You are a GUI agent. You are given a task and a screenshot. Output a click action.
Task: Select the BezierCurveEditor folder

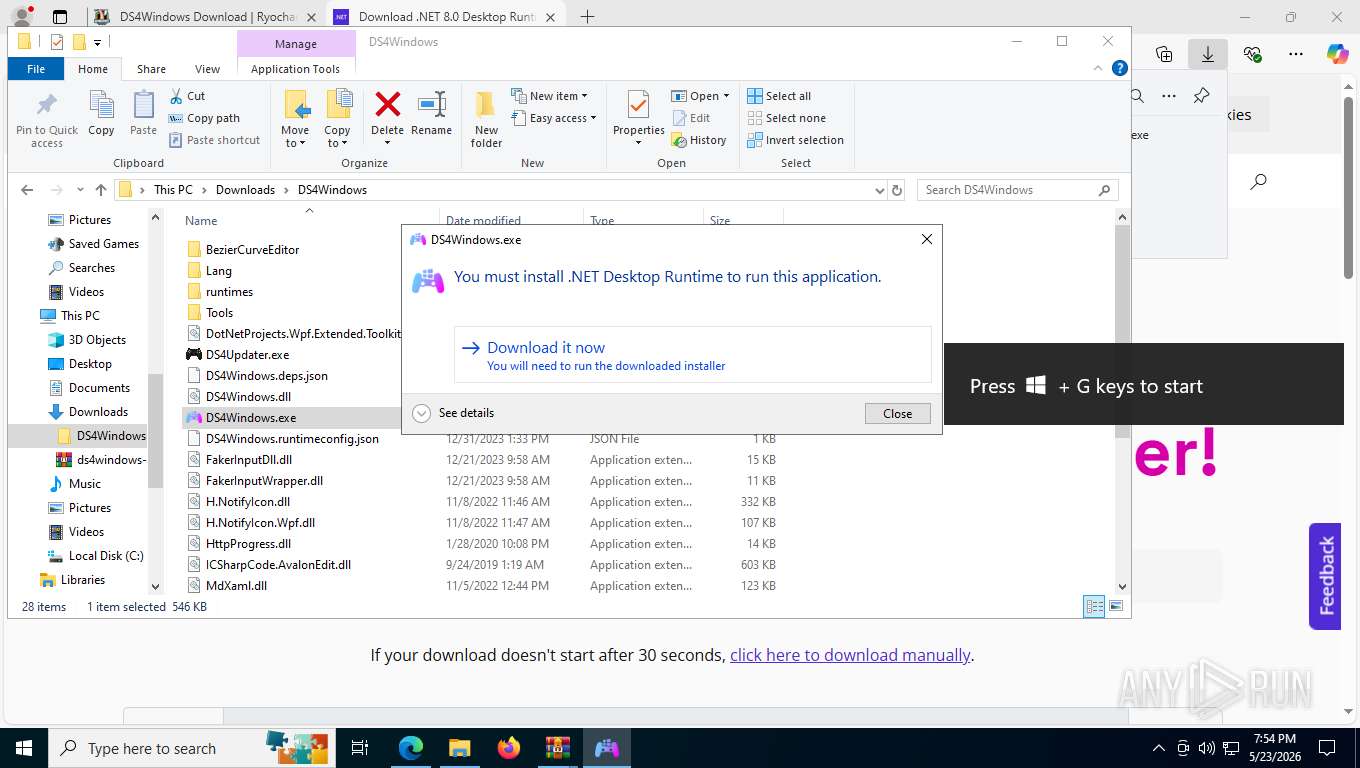click(x=252, y=250)
